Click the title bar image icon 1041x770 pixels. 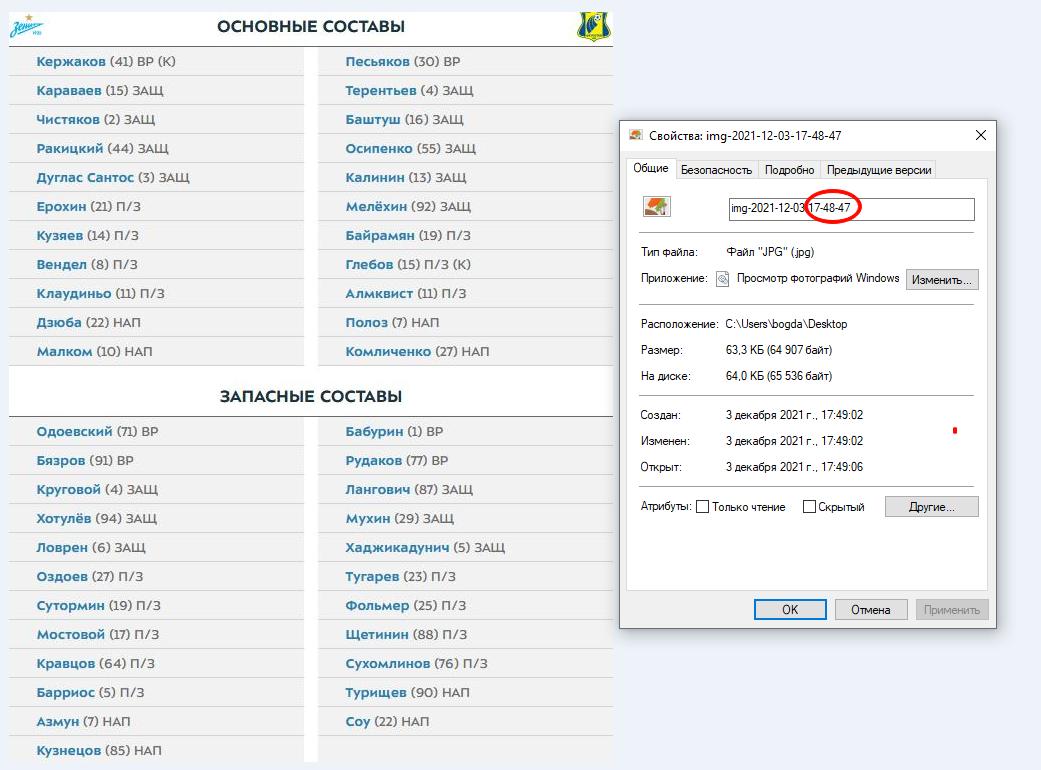635,135
